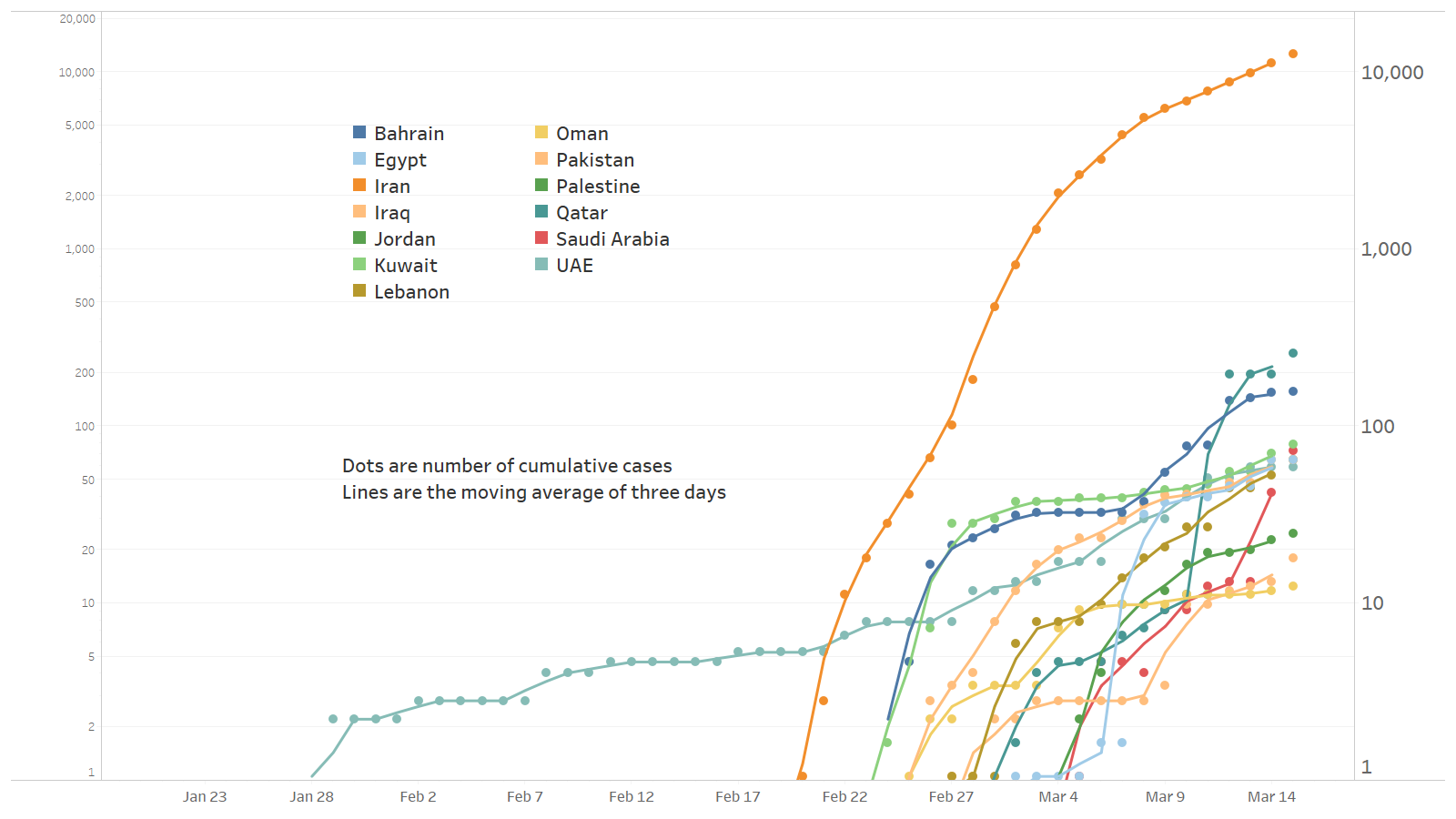Viewport: 1456px width, 819px height.
Task: Select the red Saudi Arabia legend swatch
Action: (541, 238)
